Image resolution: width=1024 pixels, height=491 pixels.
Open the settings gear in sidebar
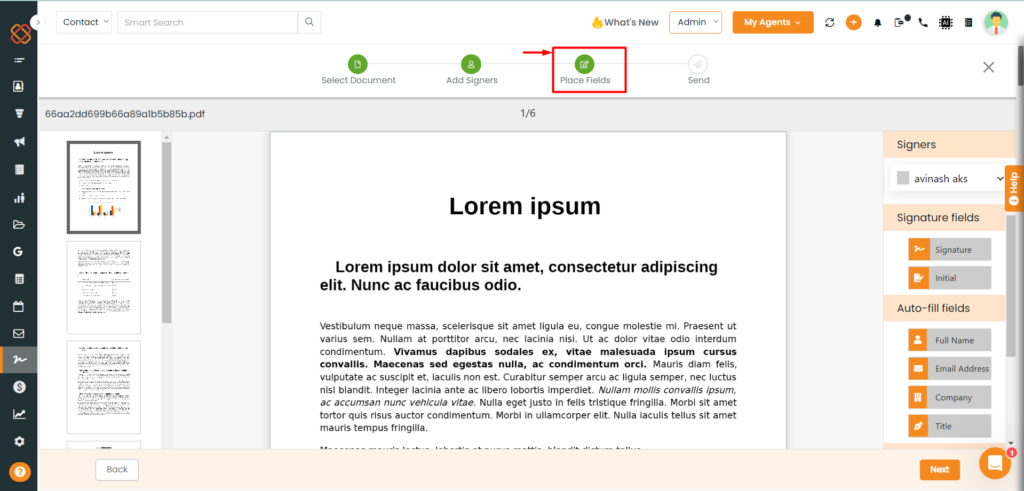click(x=19, y=441)
